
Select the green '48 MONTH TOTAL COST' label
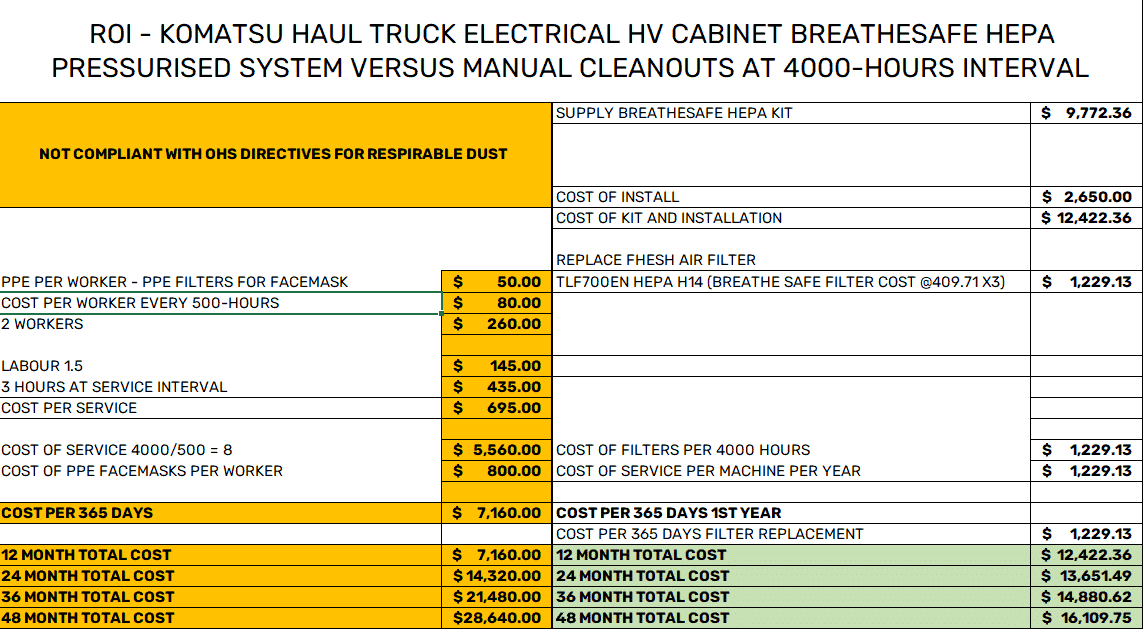tap(792, 618)
